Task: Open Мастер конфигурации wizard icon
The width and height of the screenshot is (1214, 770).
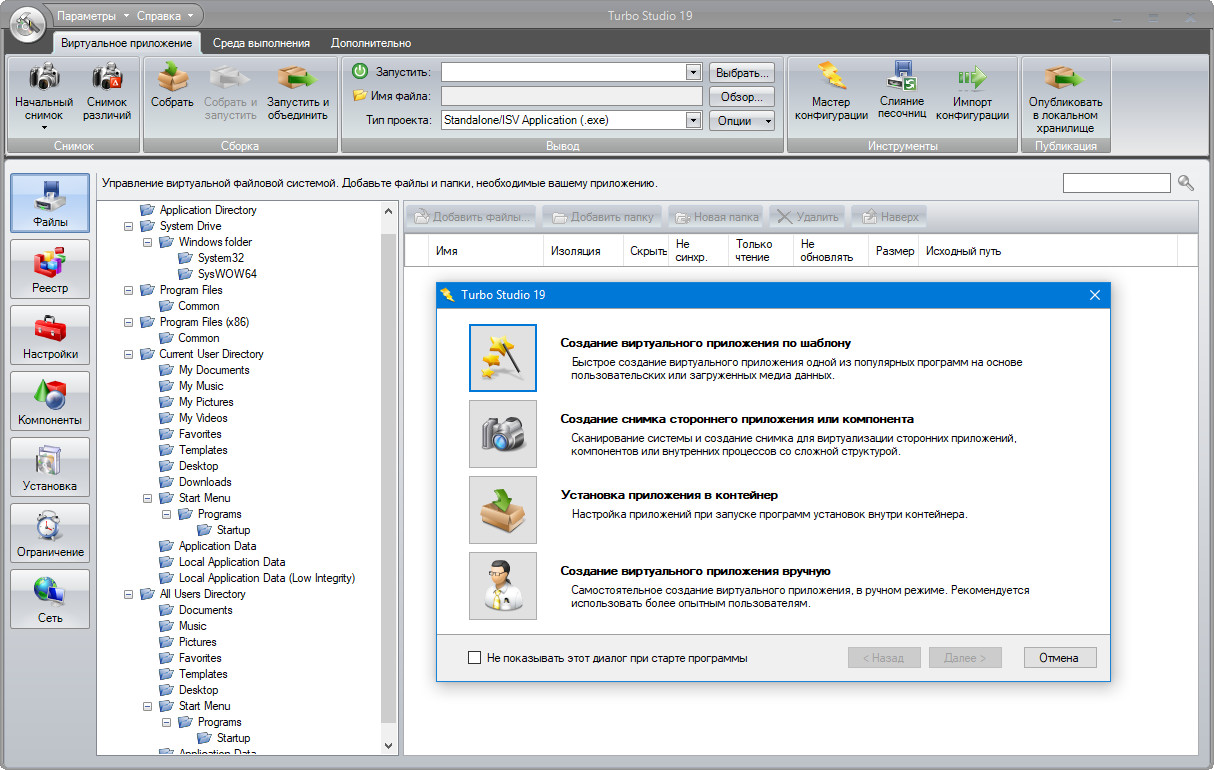Action: [831, 78]
